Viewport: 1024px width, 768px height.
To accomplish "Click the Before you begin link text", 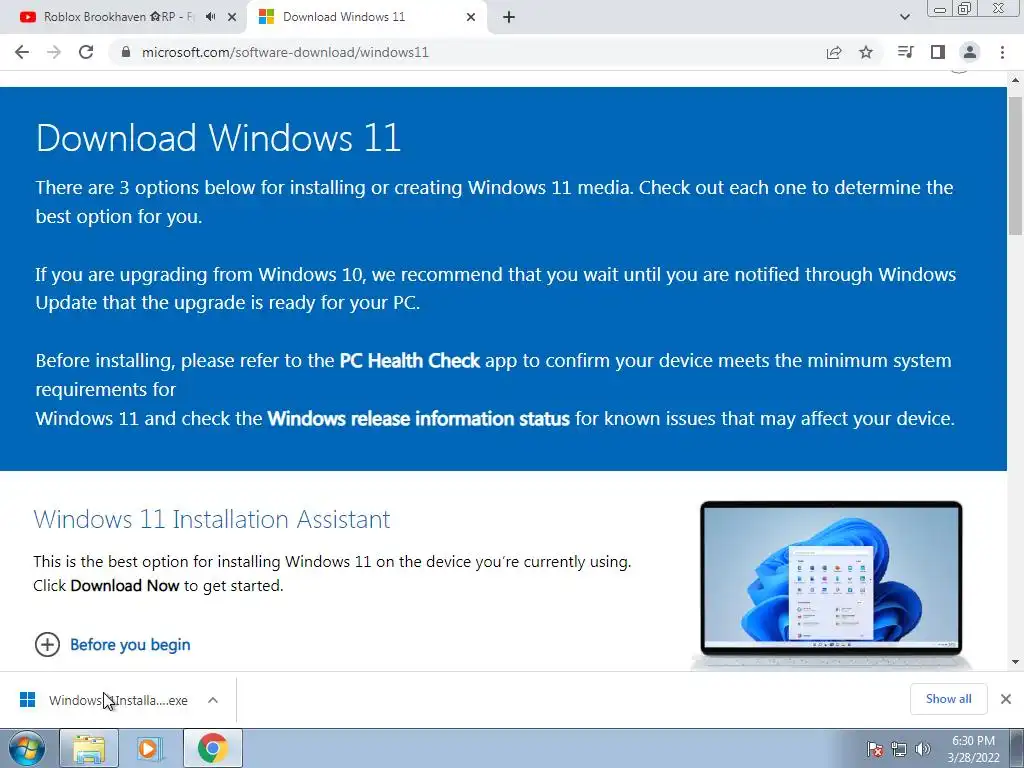I will coord(130,645).
